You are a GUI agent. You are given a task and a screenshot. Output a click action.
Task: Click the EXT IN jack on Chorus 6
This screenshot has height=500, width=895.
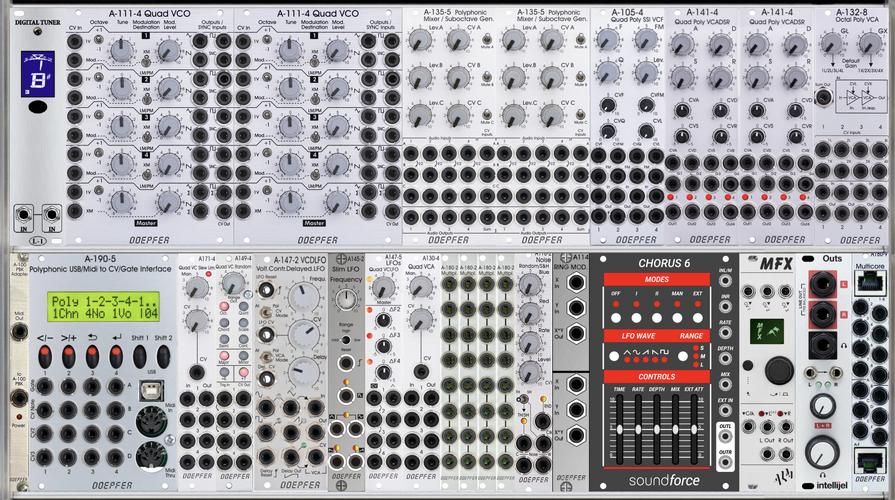click(725, 411)
